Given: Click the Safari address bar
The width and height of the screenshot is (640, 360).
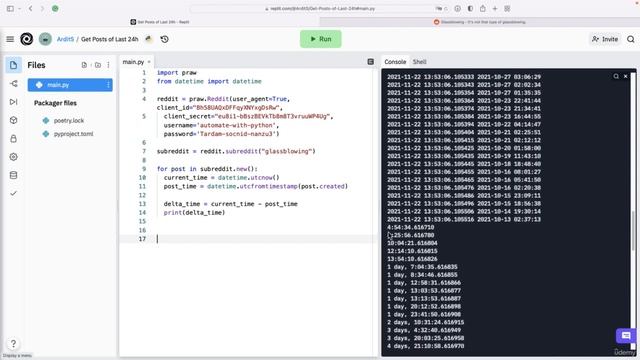Looking at the screenshot, I should 320,9.
